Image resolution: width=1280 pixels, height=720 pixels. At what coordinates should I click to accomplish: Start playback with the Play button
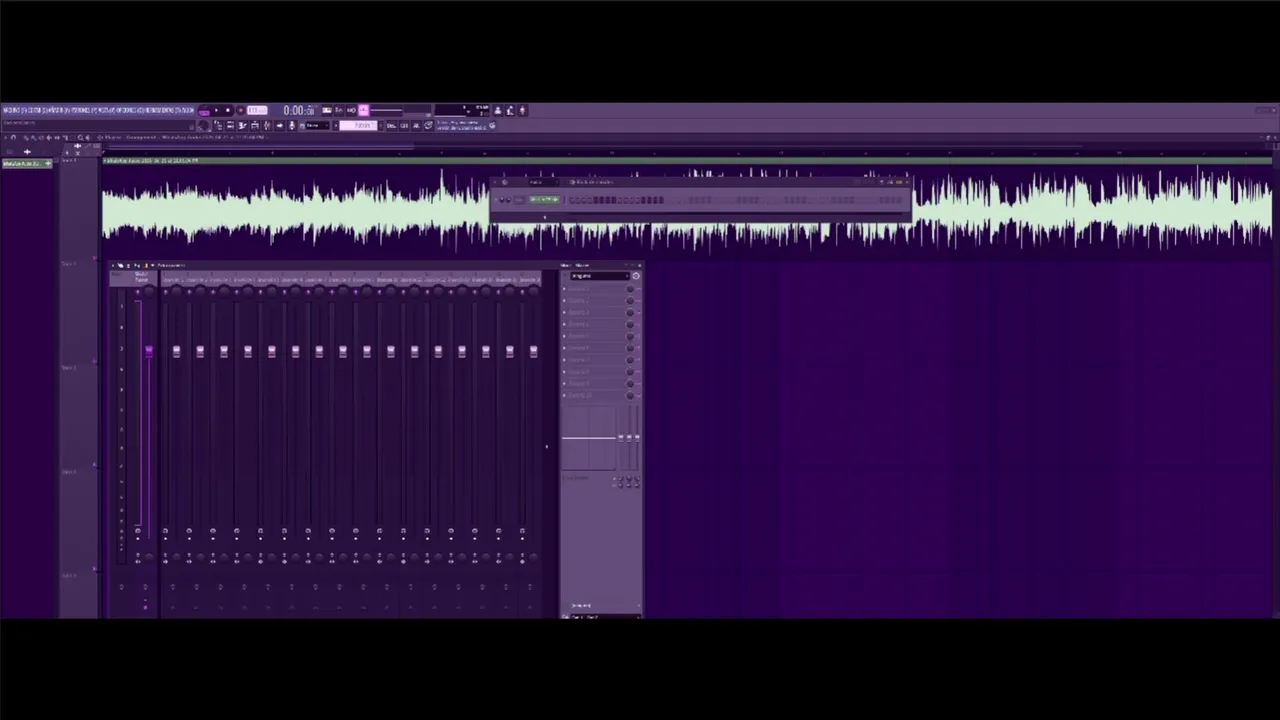pos(217,110)
